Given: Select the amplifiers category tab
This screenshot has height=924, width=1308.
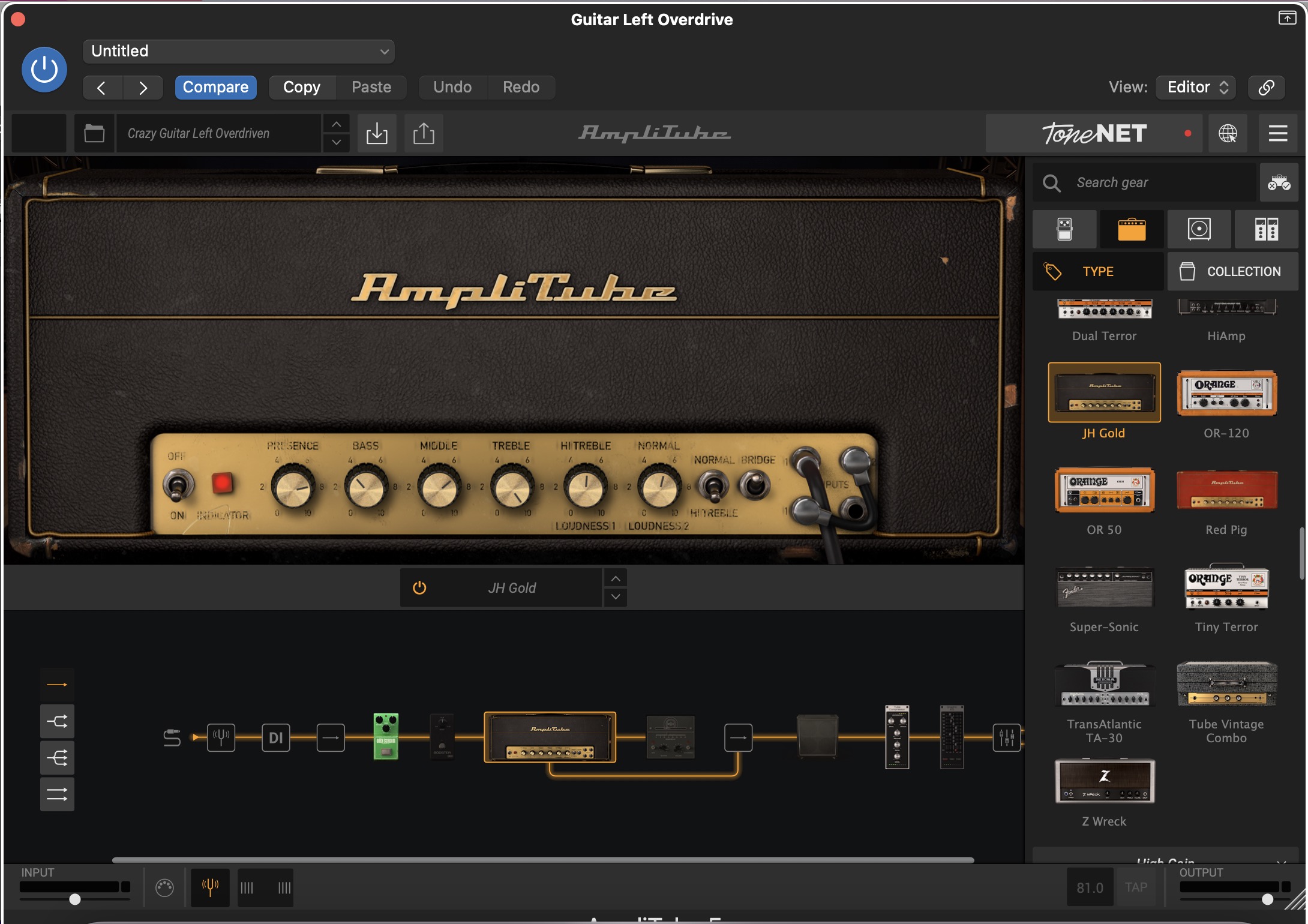Looking at the screenshot, I should click(1132, 229).
